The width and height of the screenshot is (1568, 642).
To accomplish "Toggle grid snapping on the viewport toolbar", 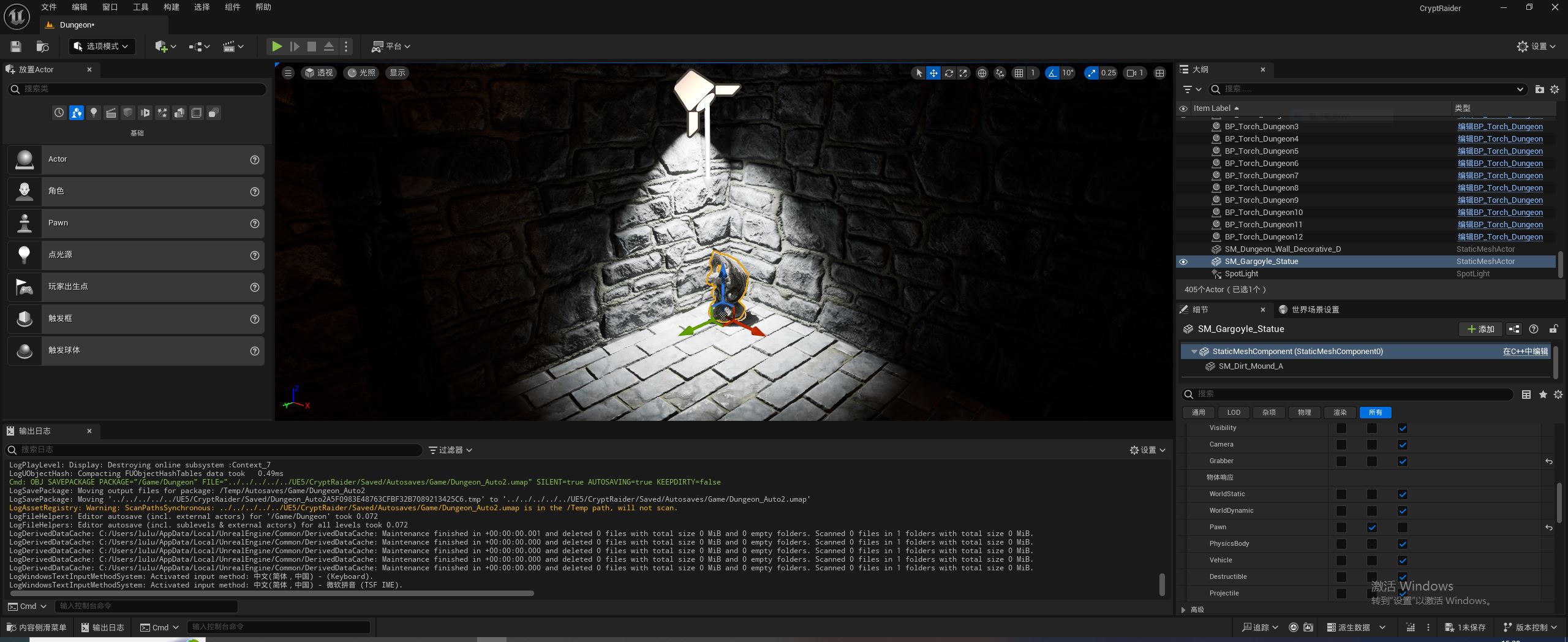I will (1019, 73).
